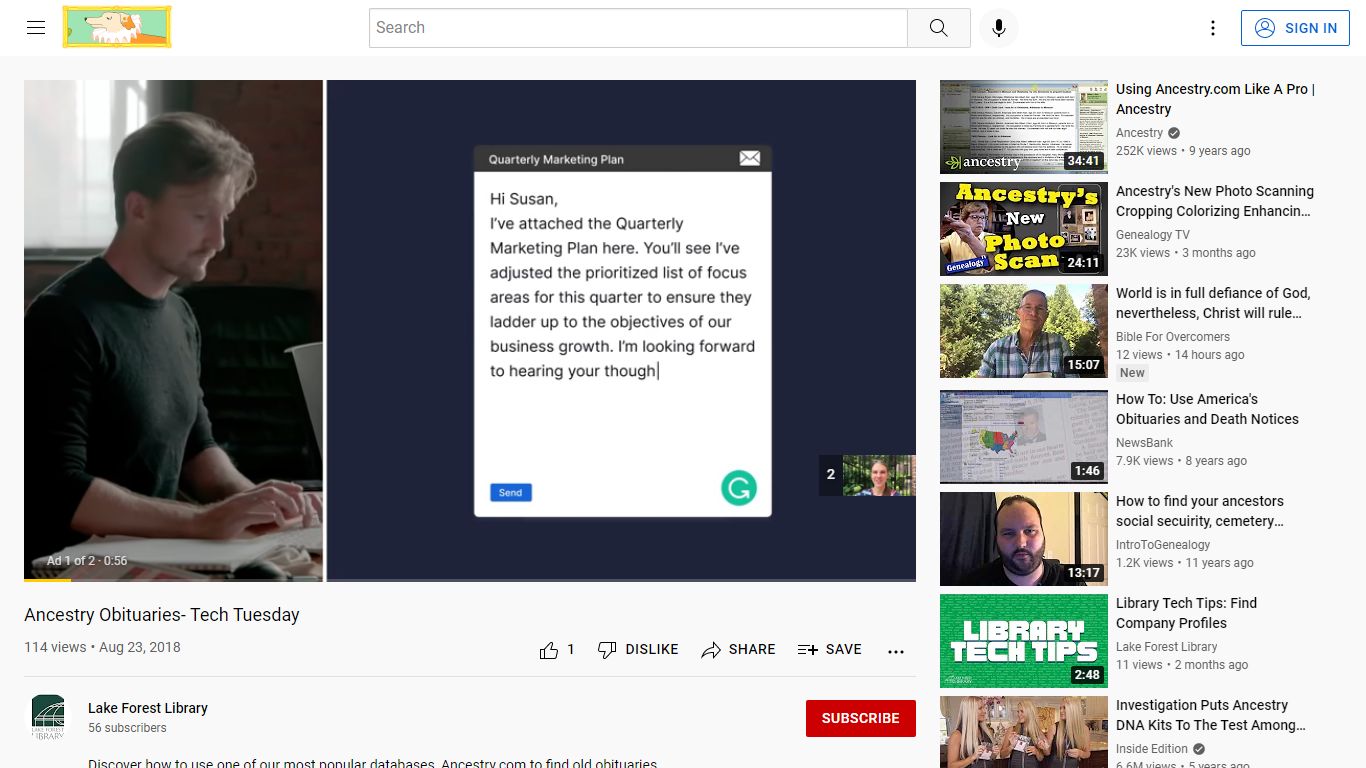
Task: Open Library Tech Tips thumbnail
Action: [1024, 641]
